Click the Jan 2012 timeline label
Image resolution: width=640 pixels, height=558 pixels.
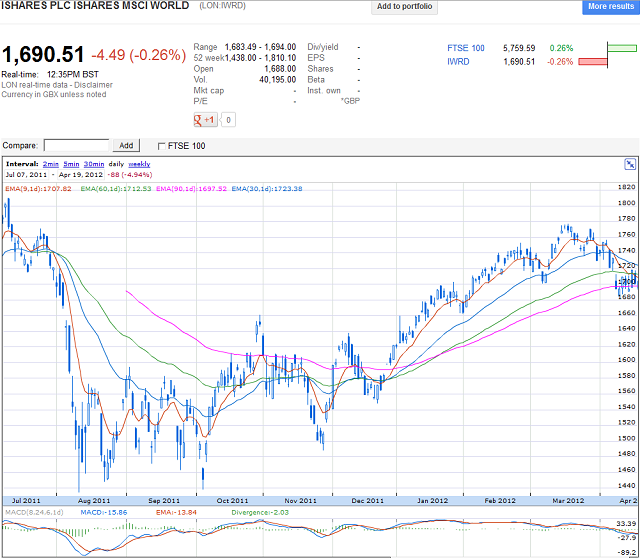[432, 501]
